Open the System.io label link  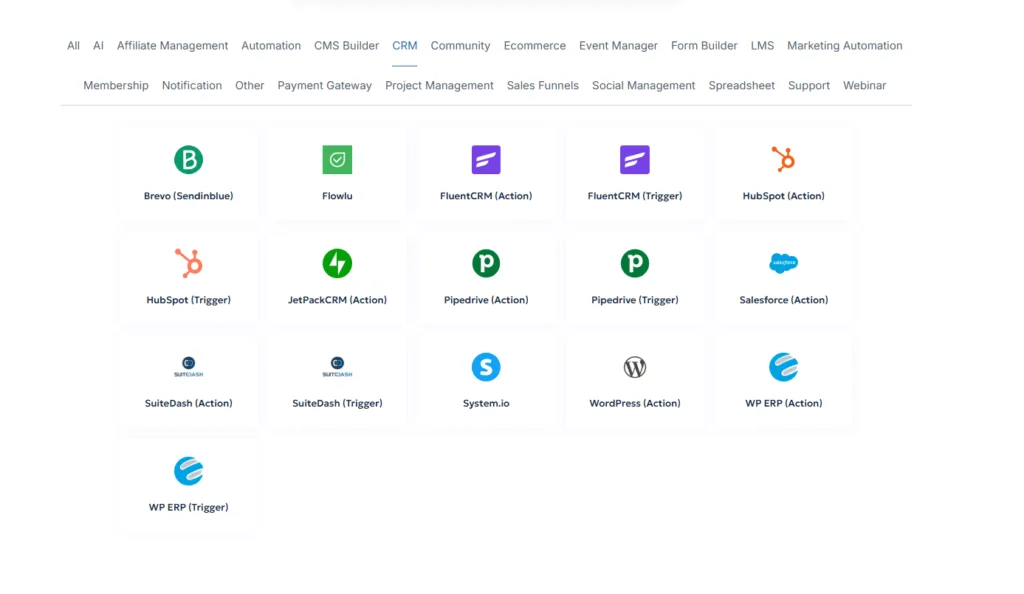coord(486,403)
